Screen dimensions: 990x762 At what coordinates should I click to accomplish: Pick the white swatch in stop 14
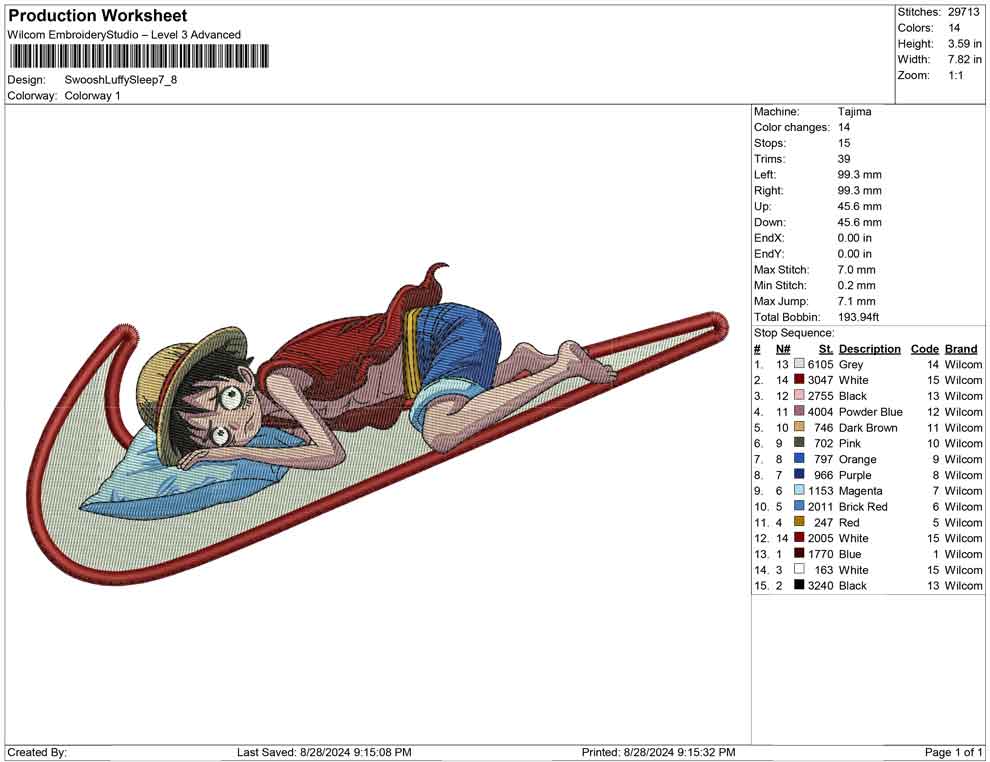[x=799, y=569]
